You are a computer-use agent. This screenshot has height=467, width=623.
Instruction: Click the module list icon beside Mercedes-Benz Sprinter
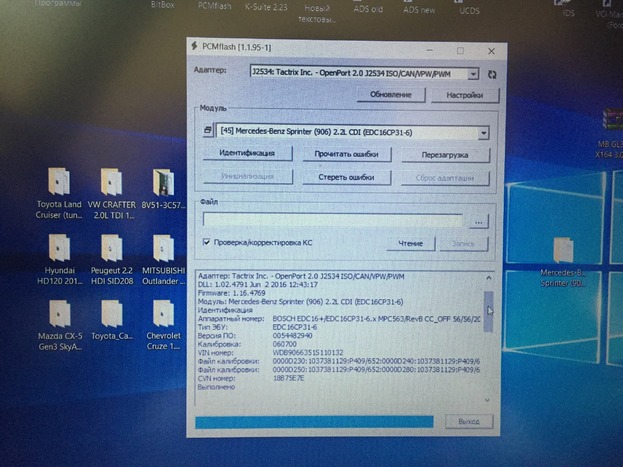pos(208,131)
